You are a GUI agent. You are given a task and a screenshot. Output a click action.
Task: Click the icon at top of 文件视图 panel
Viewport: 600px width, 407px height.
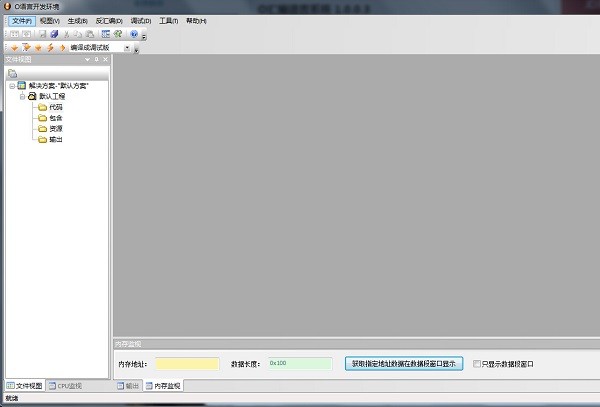[x=13, y=73]
